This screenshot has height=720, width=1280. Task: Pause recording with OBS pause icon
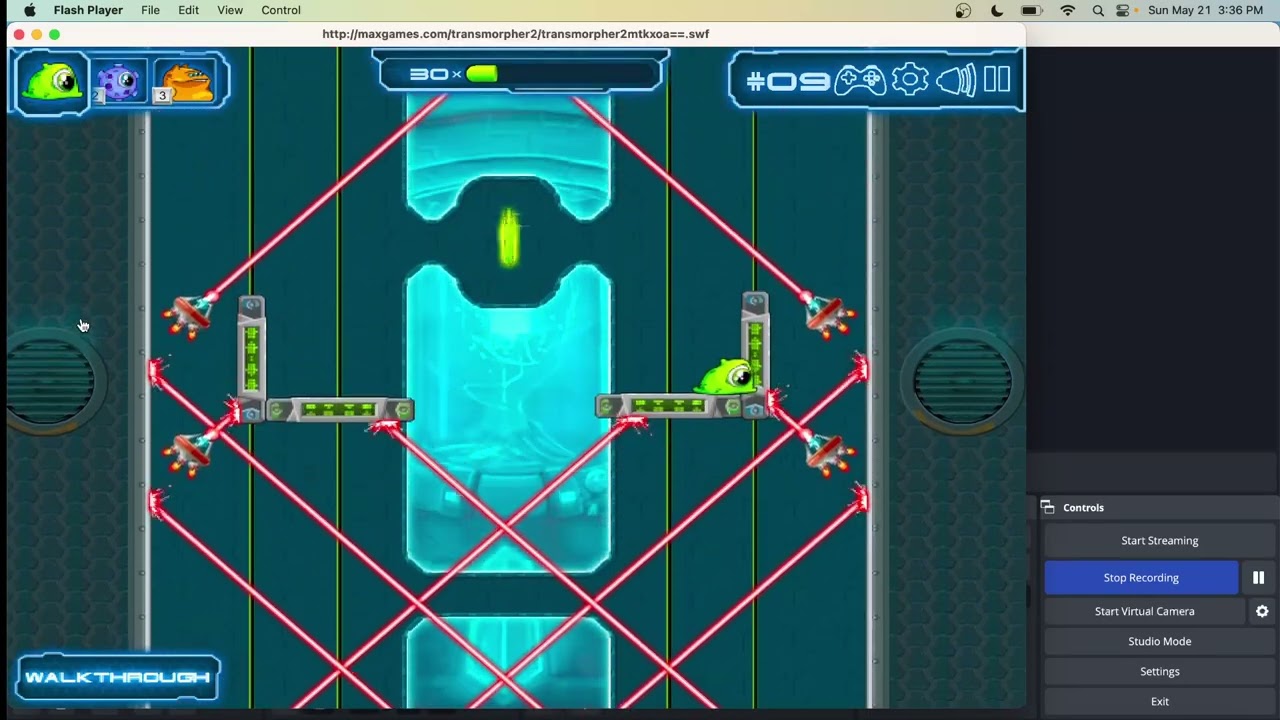tap(1258, 578)
